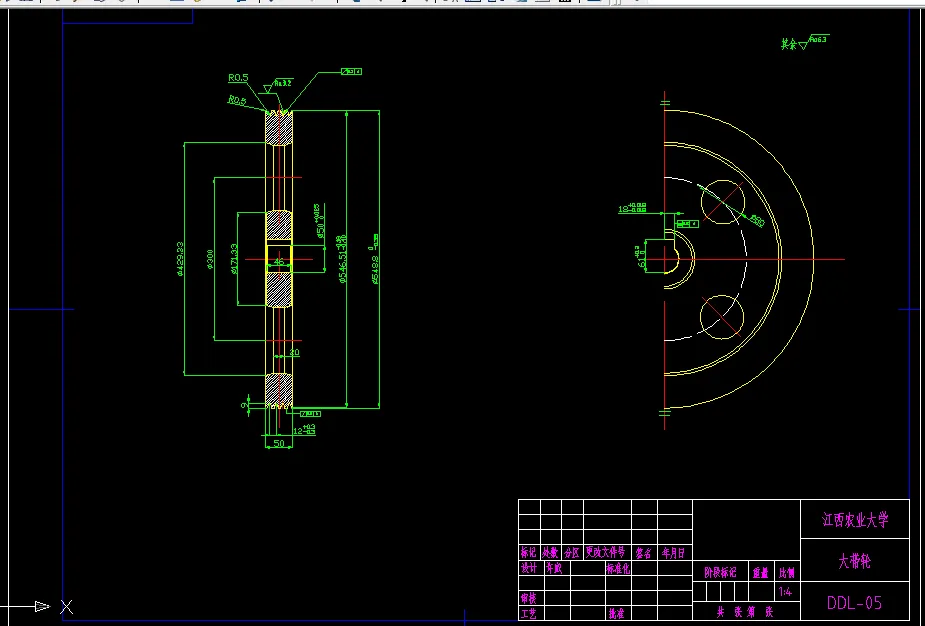Click the 分区 title block cell
This screenshot has width=925, height=626.
pos(572,553)
